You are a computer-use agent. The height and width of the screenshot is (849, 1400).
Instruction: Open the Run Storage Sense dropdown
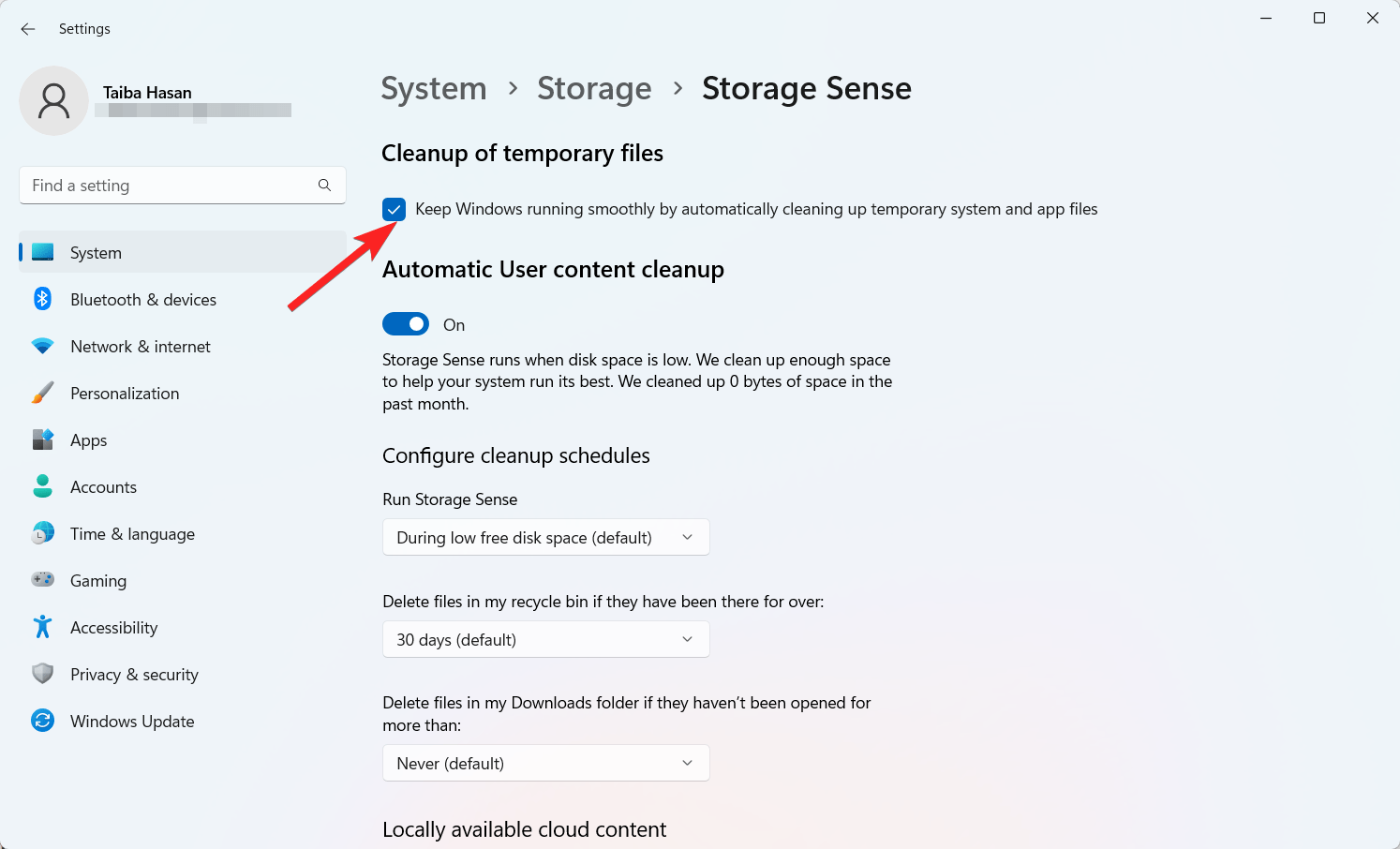click(545, 537)
